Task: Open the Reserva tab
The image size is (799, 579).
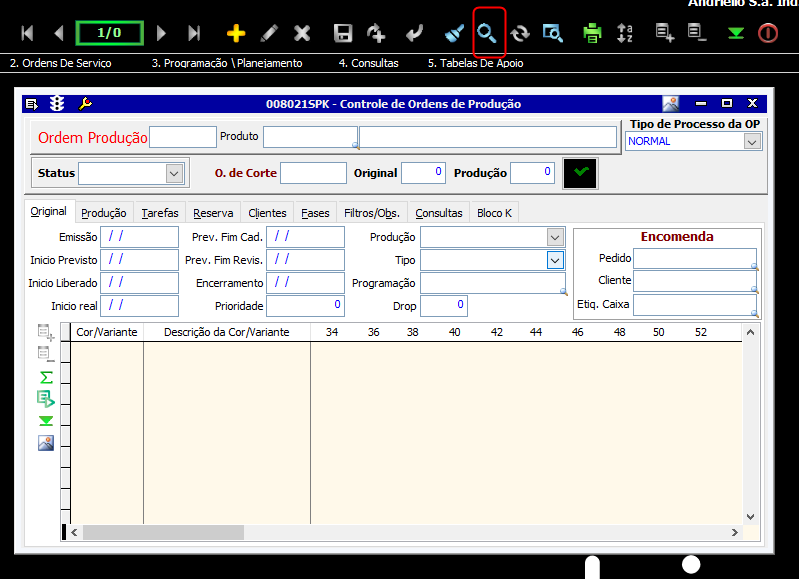Action: 213,213
